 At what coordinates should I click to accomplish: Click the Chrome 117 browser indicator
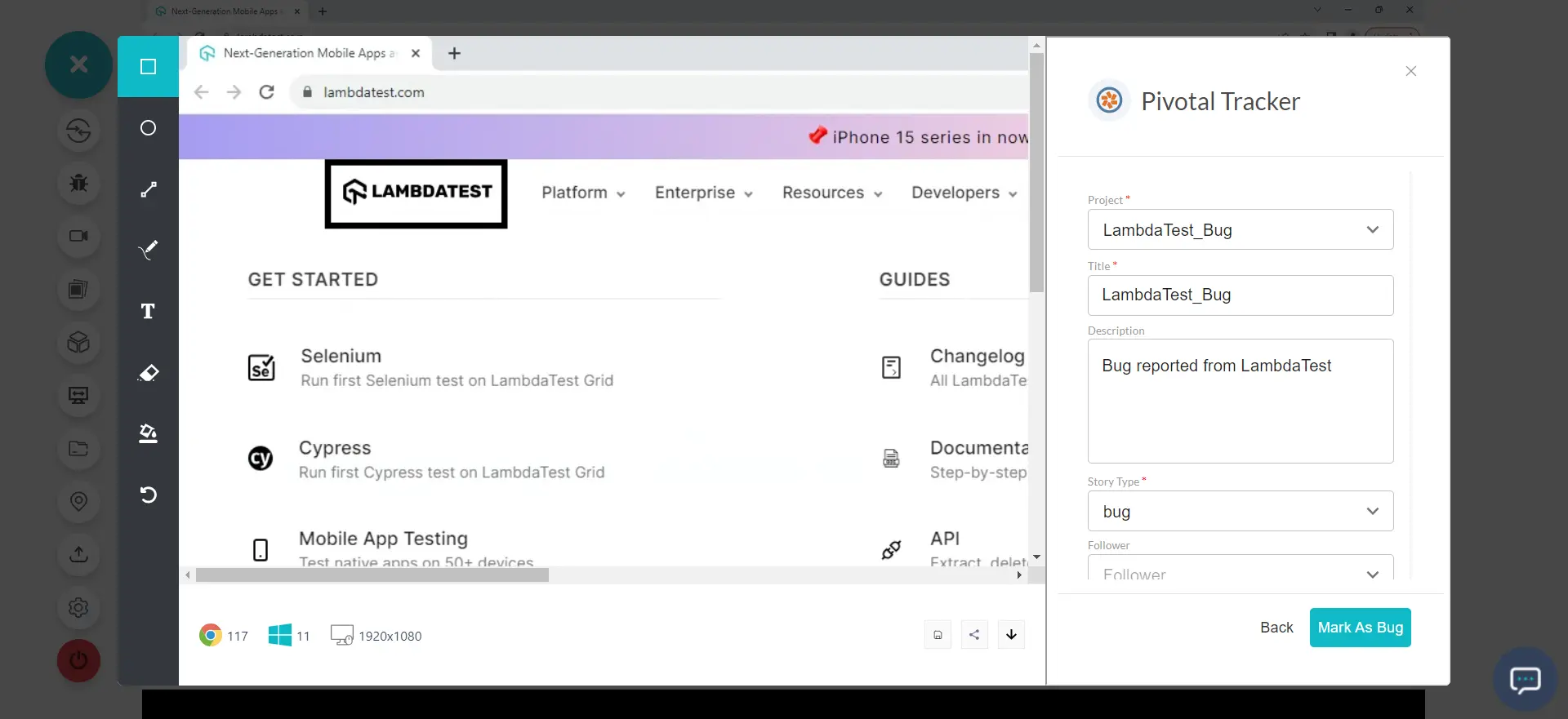click(224, 635)
